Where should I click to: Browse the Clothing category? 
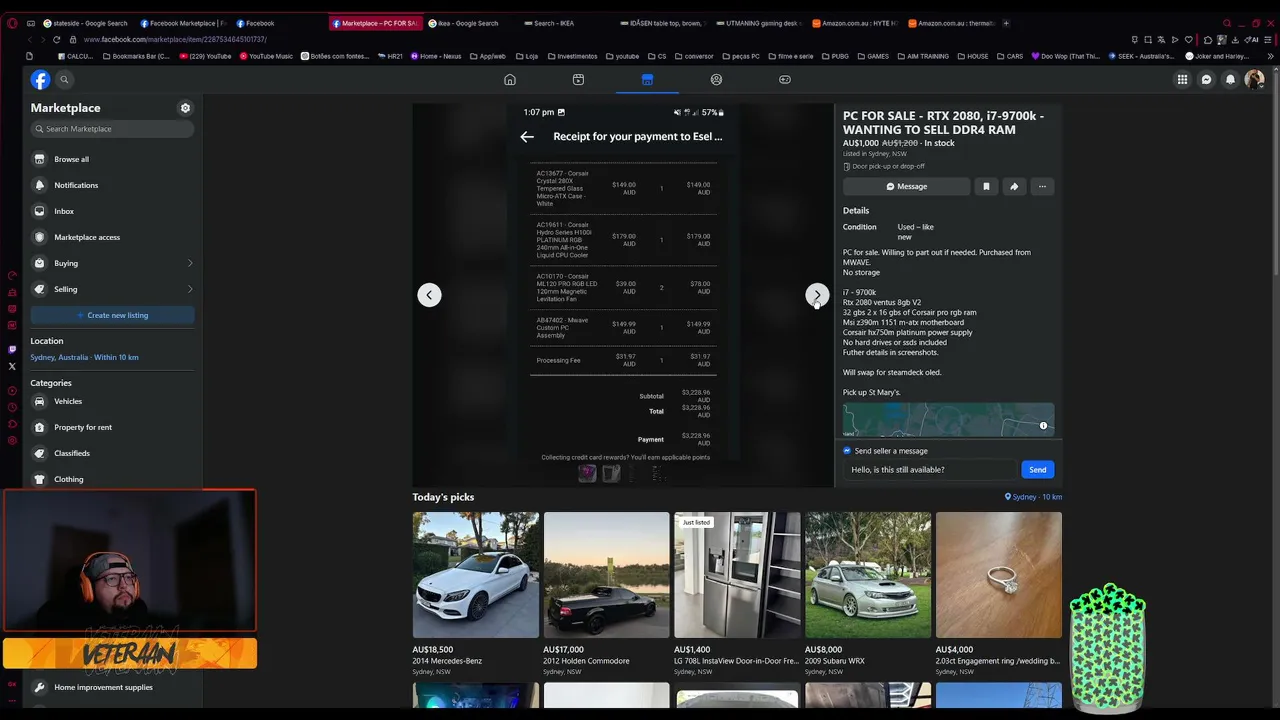(112, 479)
